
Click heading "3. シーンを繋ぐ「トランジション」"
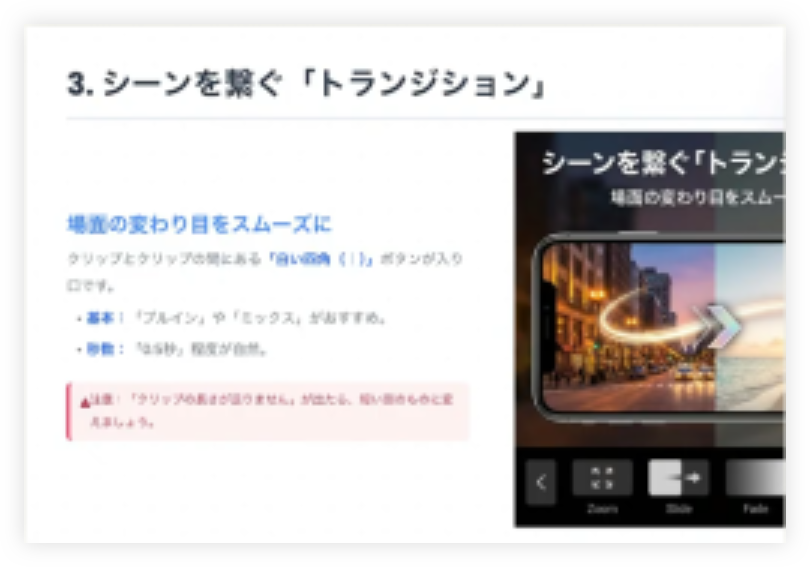point(307,84)
